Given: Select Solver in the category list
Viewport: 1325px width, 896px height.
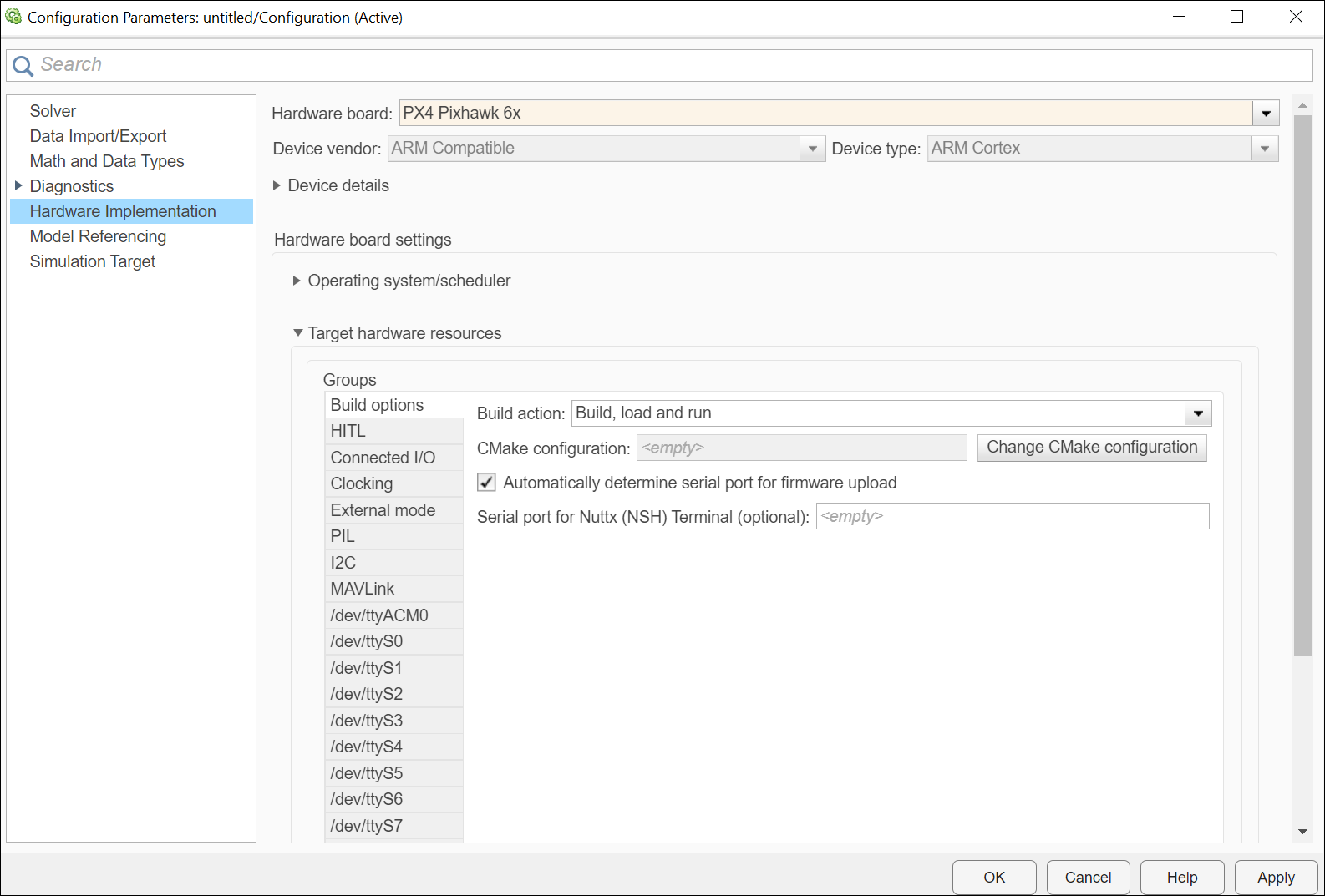Looking at the screenshot, I should 53,111.
